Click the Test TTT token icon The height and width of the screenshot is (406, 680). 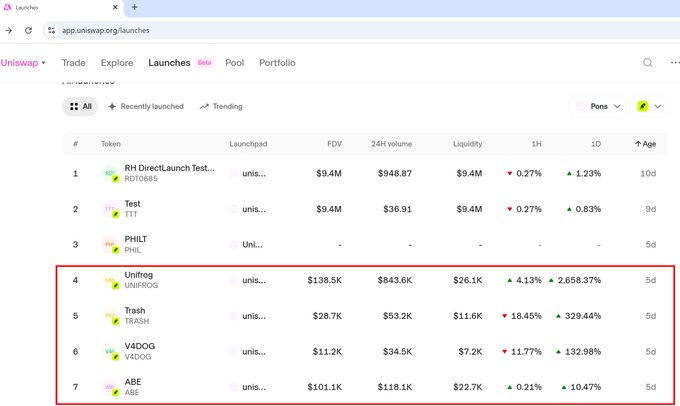pos(110,209)
